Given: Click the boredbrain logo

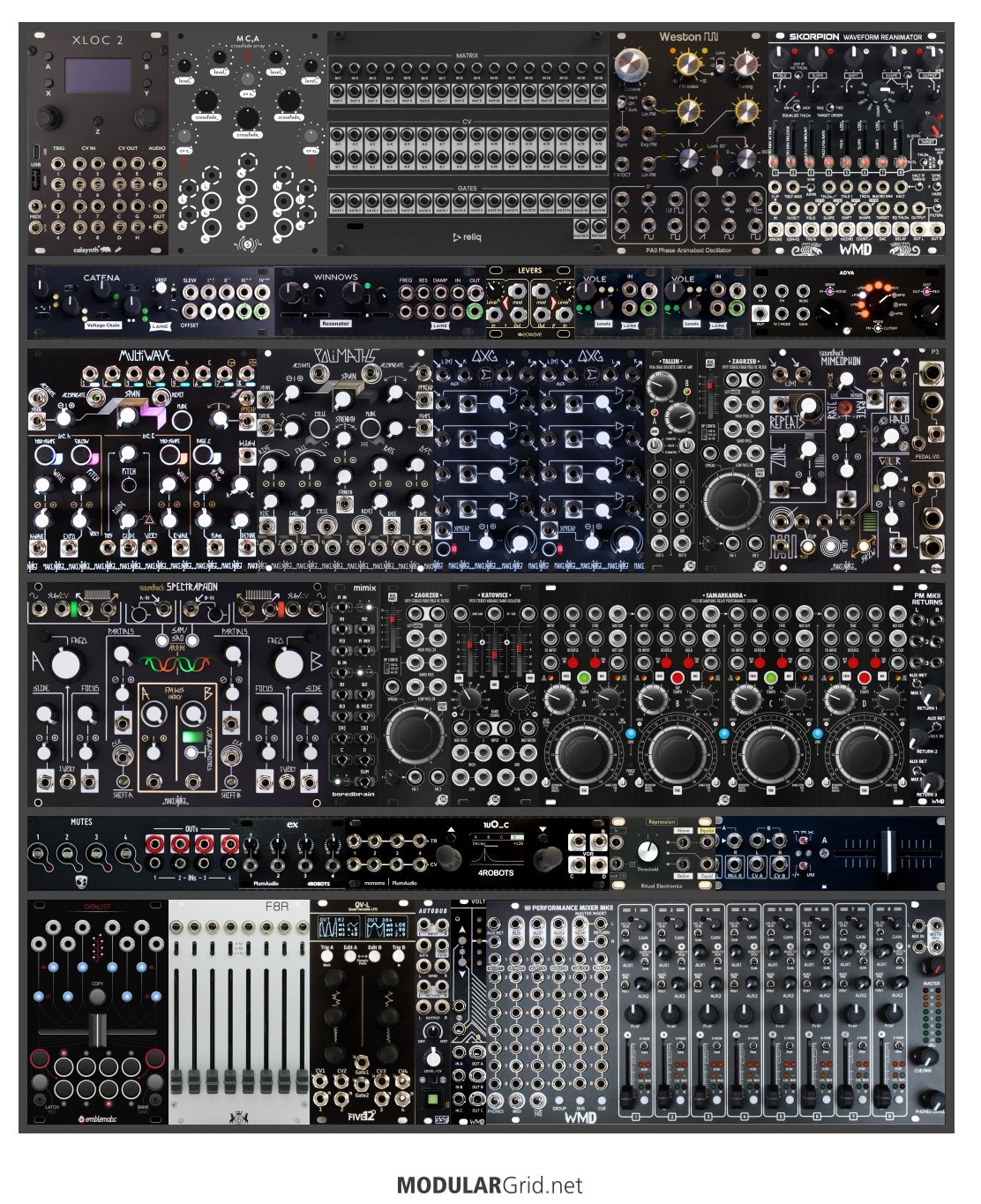Looking at the screenshot, I should (x=354, y=795).
